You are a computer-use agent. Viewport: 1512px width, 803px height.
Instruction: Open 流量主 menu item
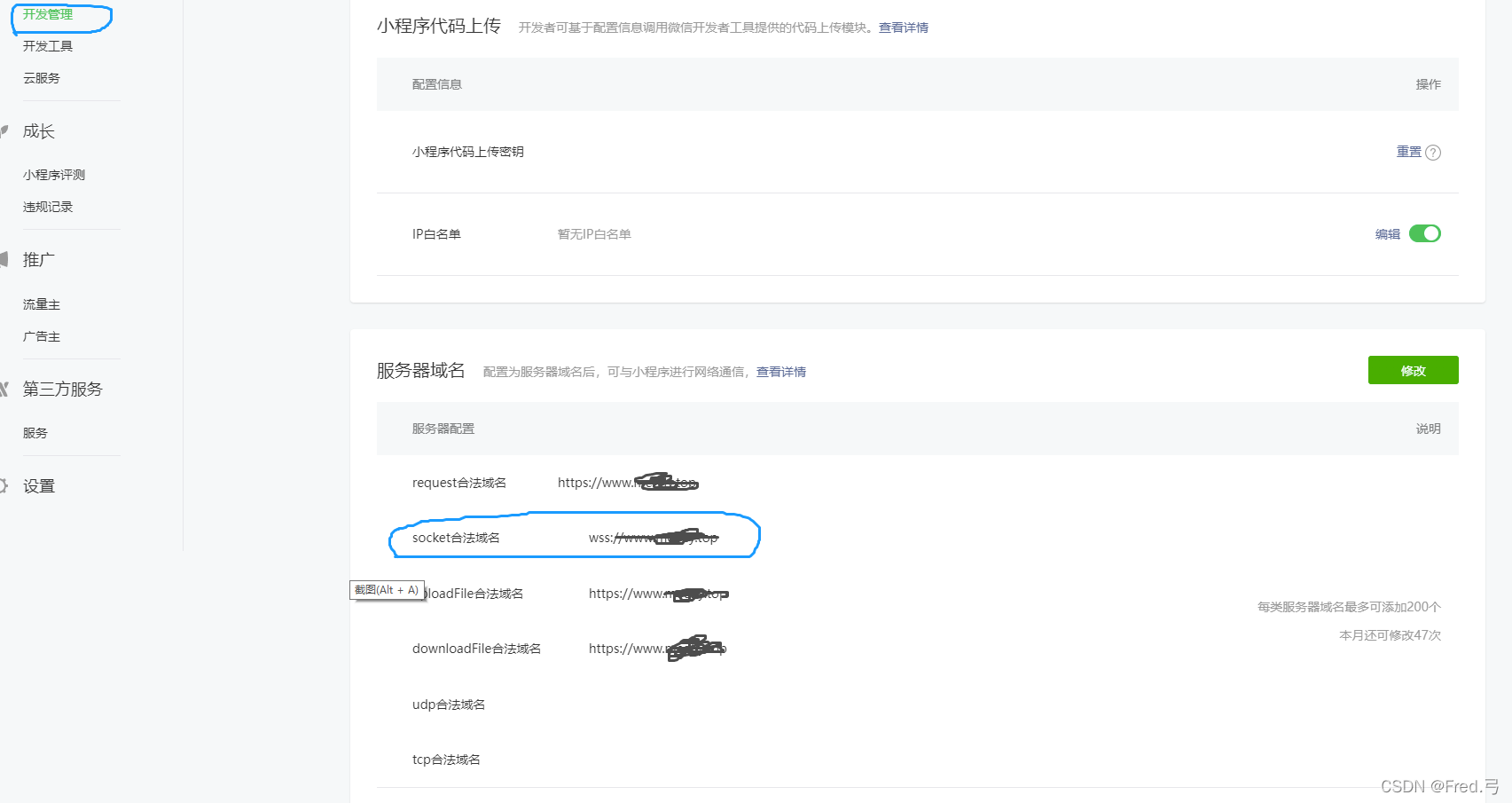pos(42,304)
